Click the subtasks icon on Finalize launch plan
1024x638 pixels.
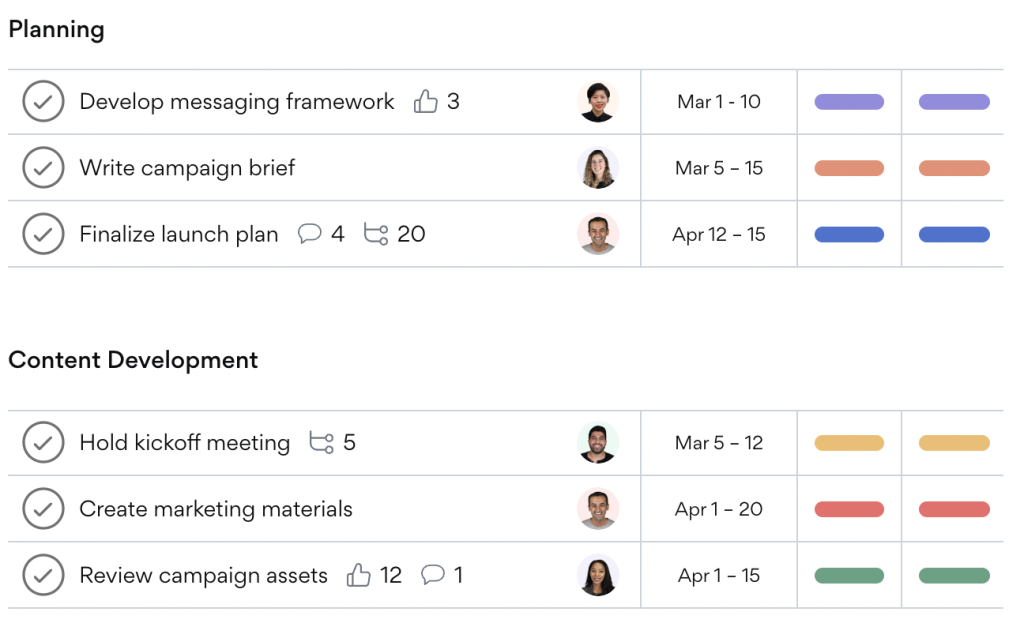375,233
